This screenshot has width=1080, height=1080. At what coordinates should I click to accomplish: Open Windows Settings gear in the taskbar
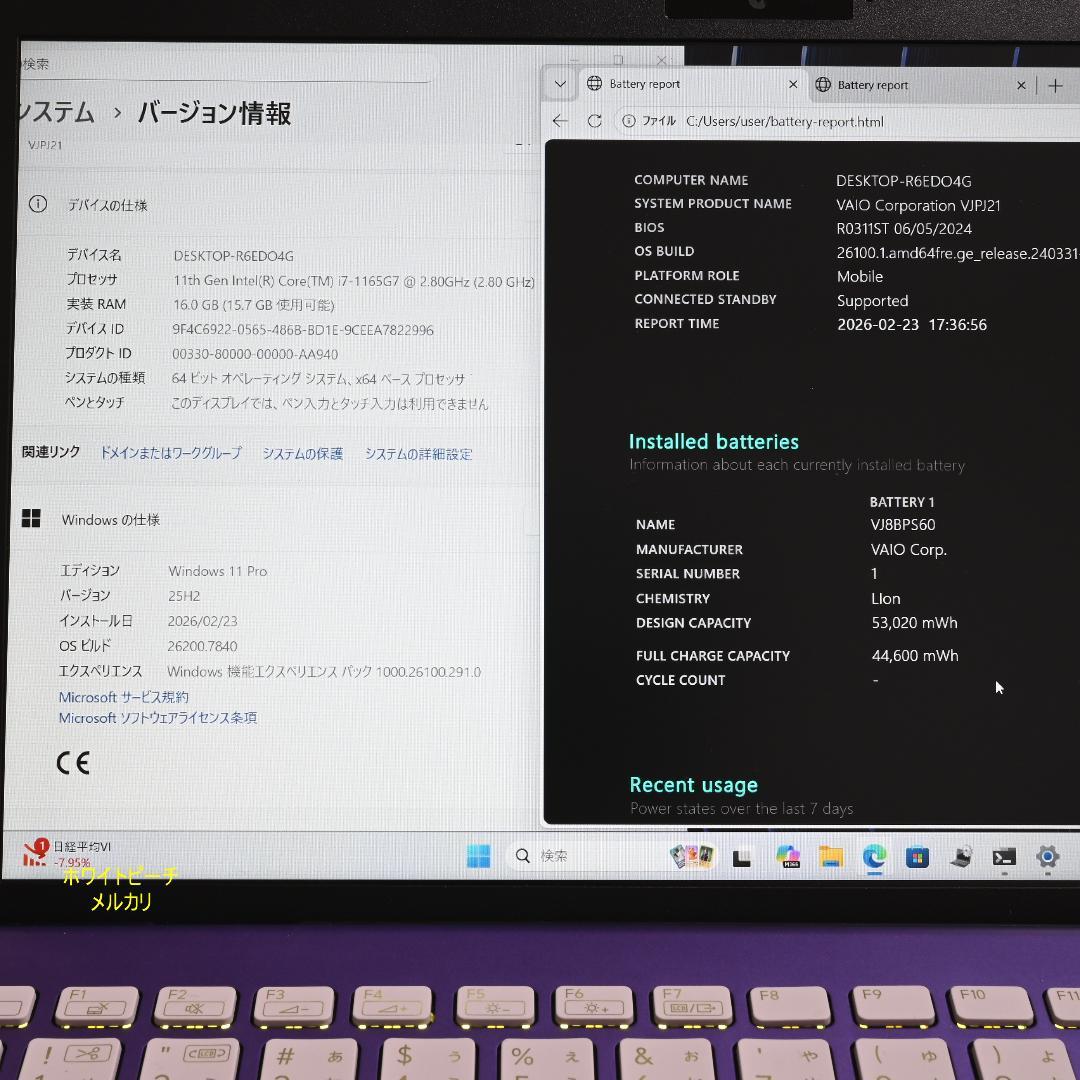point(1047,857)
